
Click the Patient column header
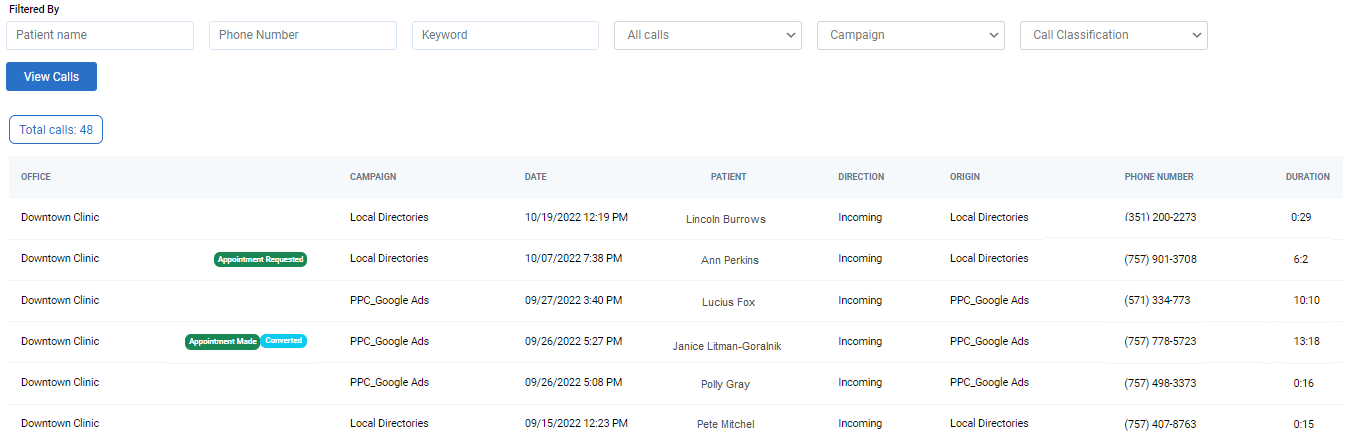(x=728, y=177)
